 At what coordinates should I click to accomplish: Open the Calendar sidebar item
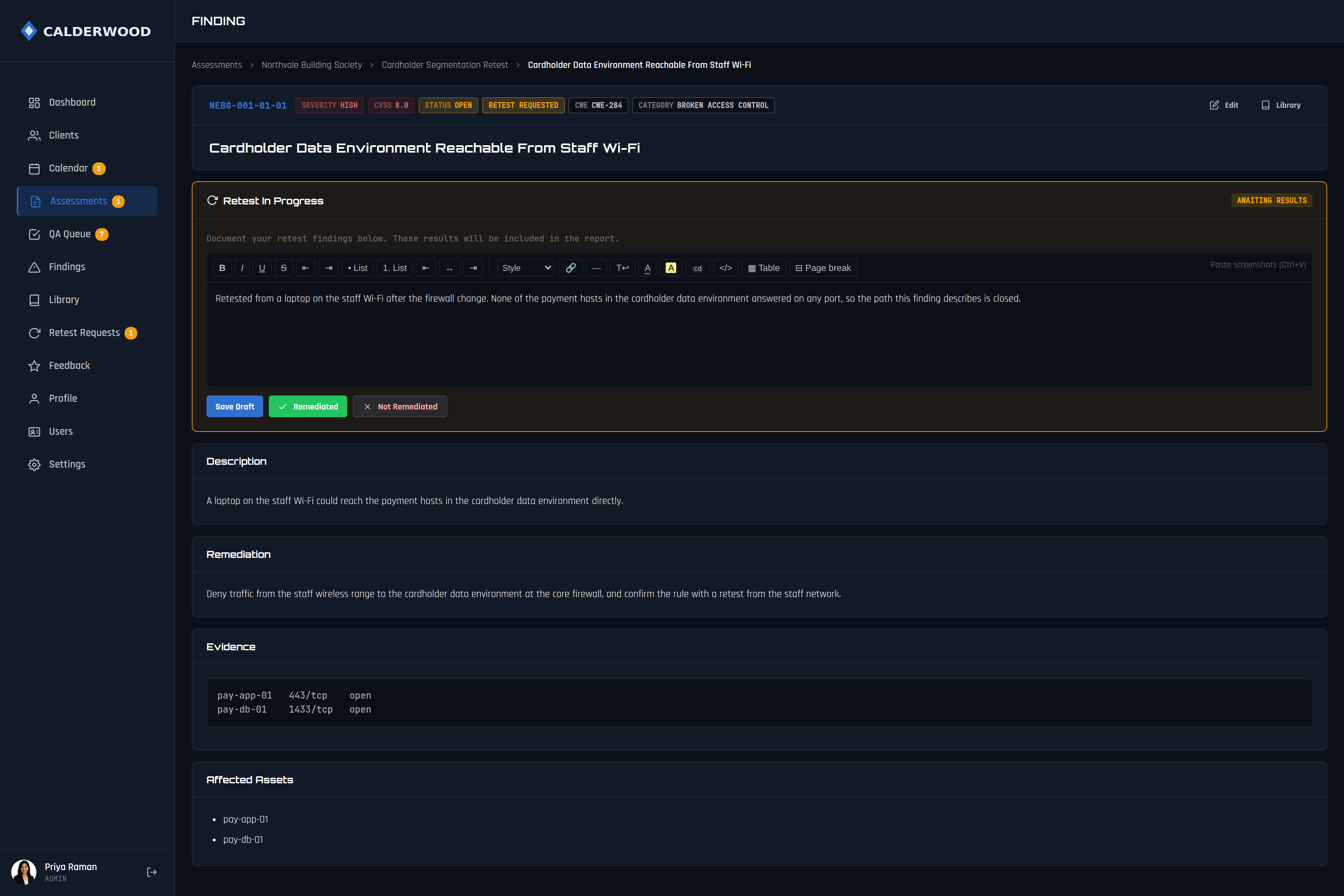click(87, 168)
